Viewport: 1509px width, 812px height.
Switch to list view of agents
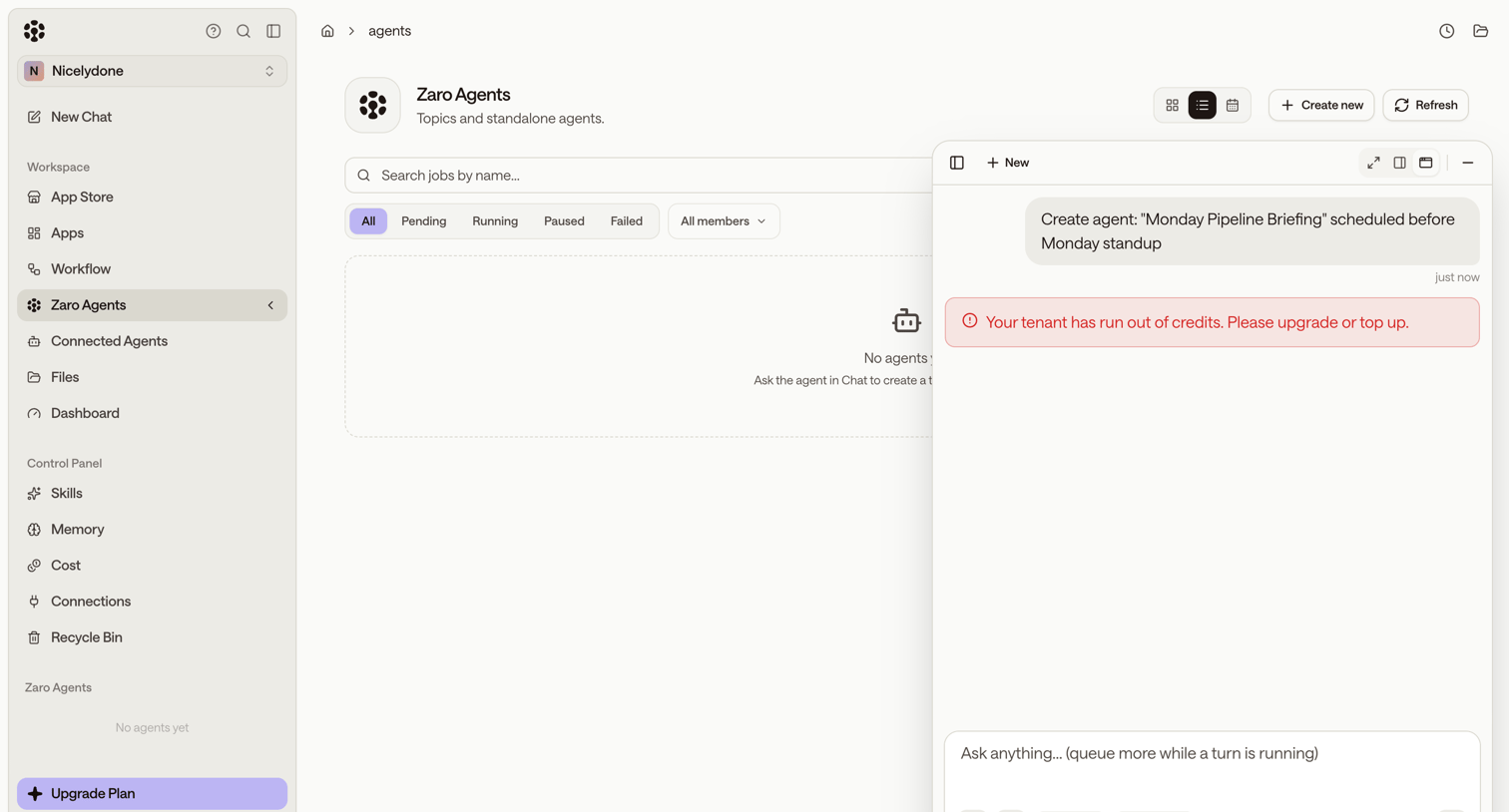[x=1202, y=105]
